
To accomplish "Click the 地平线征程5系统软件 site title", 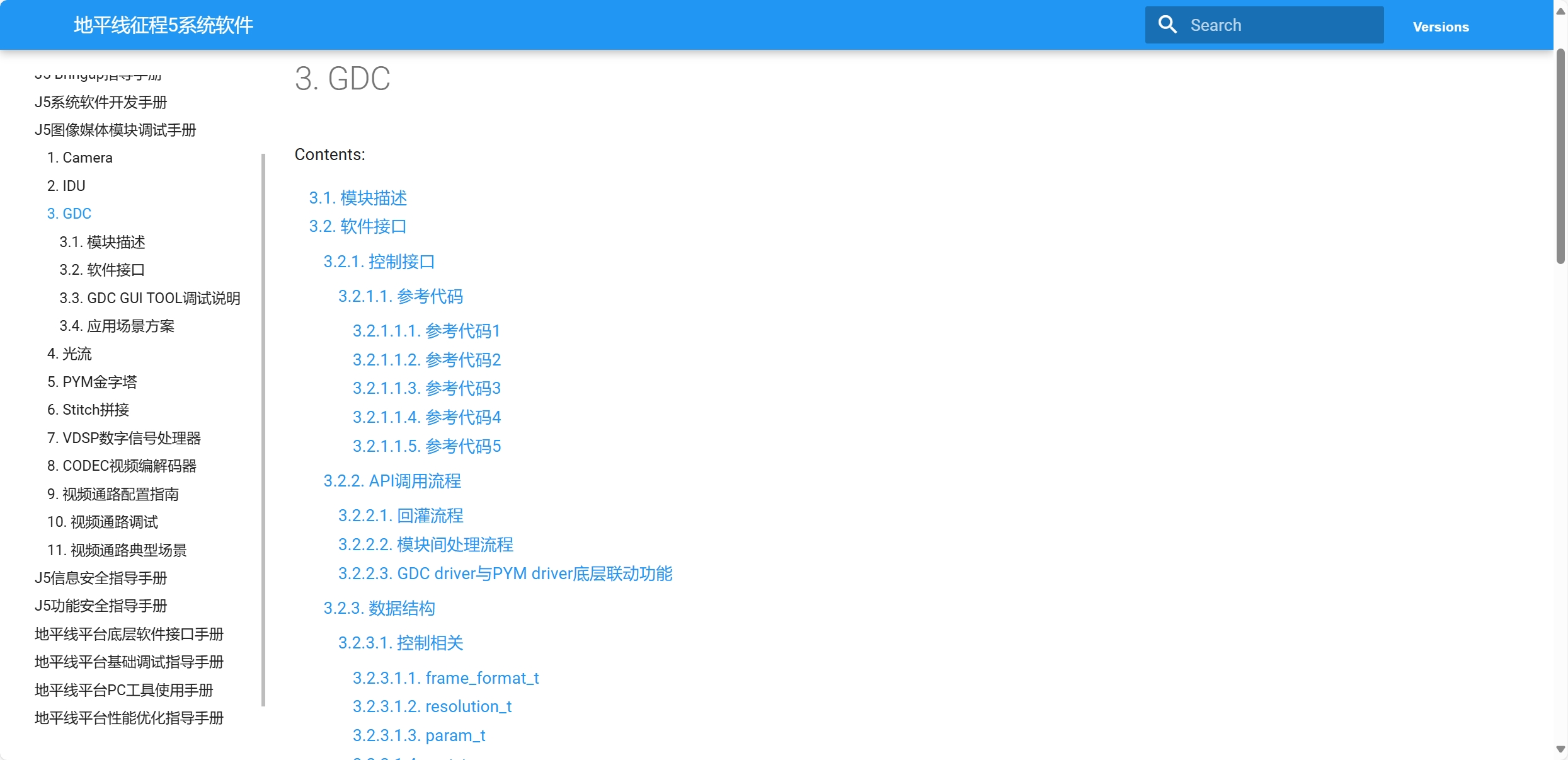I will (163, 25).
